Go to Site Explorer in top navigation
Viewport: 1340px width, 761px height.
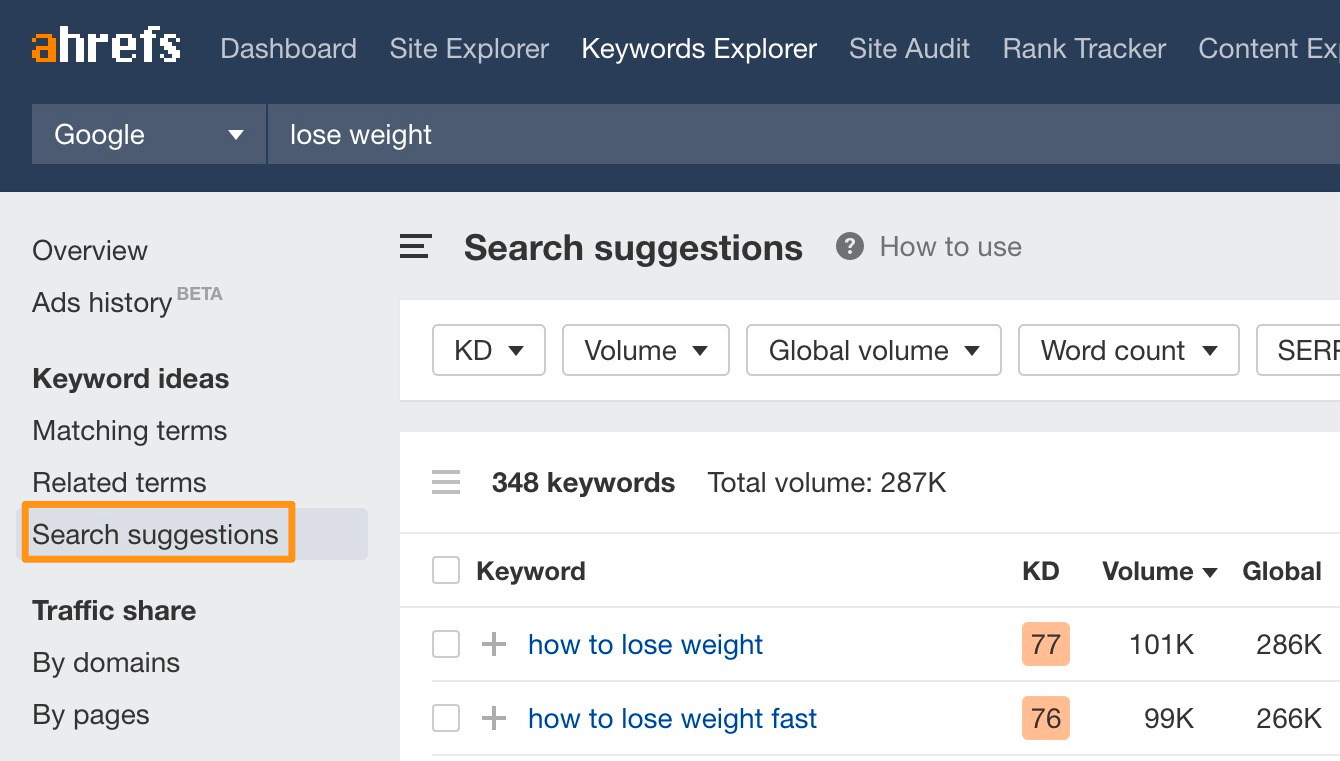pyautogui.click(x=469, y=49)
